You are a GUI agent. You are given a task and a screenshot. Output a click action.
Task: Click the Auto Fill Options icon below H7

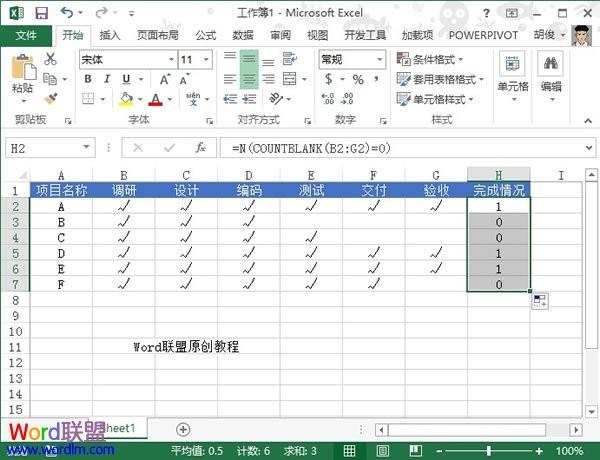539,302
